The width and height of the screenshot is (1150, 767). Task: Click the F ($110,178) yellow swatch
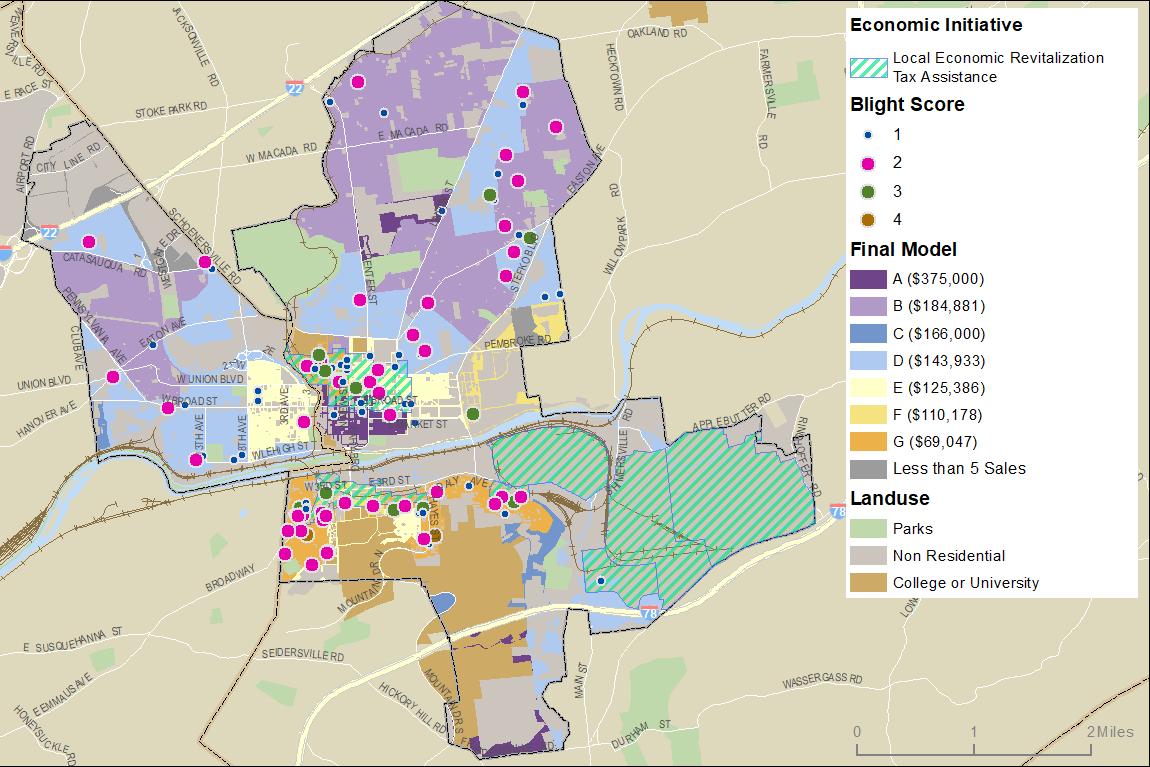pos(868,415)
